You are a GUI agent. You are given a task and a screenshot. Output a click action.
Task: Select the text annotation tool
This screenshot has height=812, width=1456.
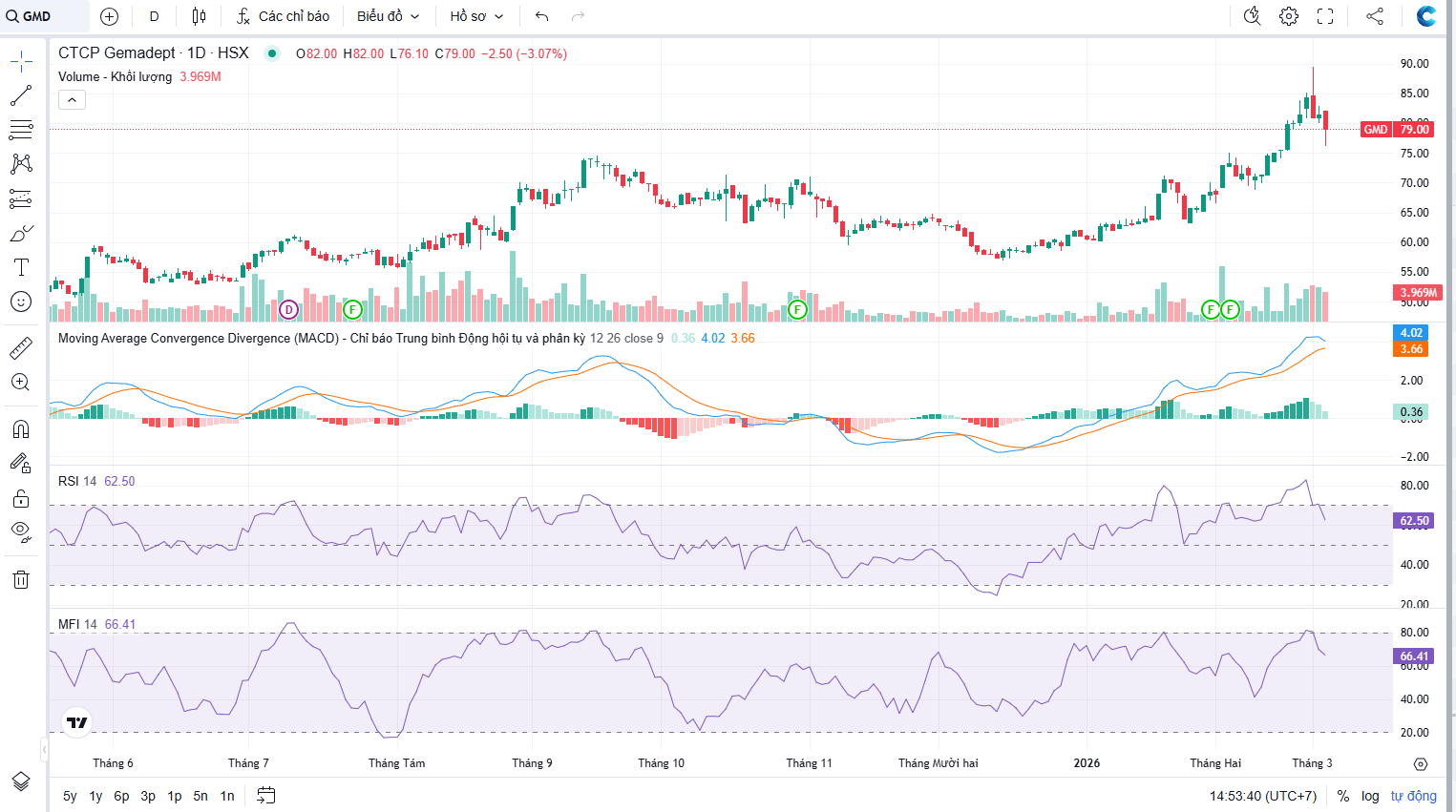click(21, 267)
